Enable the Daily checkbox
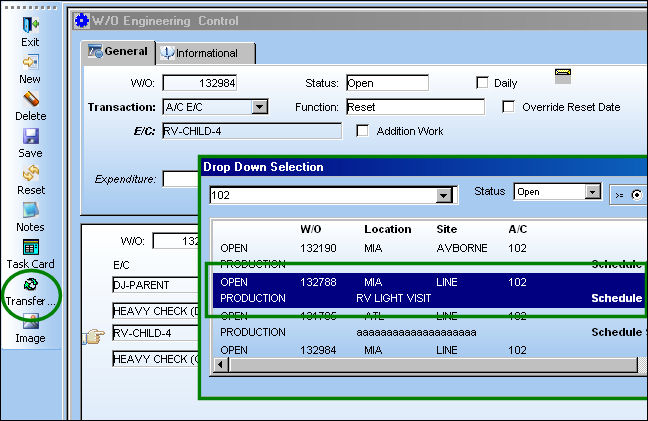The width and height of the screenshot is (648, 421). (482, 83)
